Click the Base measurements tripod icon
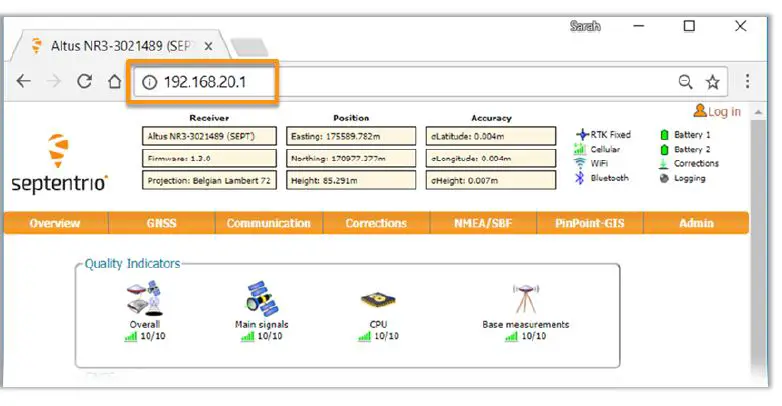The height and width of the screenshot is (406, 782). tap(526, 299)
